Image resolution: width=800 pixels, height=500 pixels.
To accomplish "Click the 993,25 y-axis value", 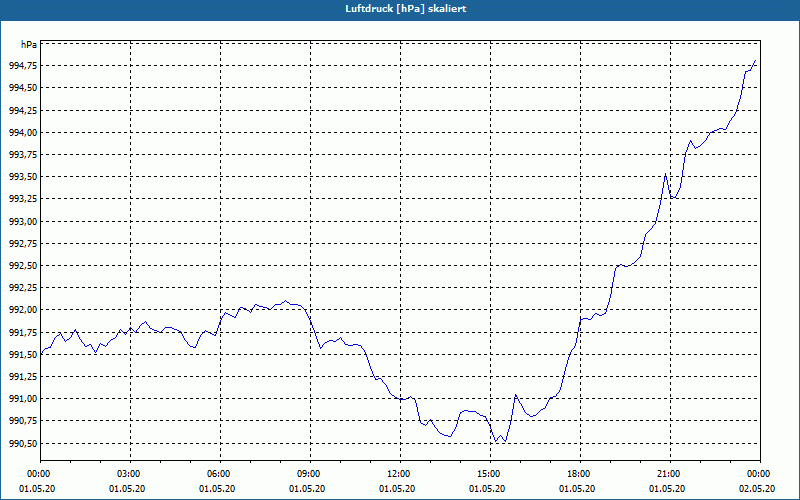I will (x=23, y=199).
